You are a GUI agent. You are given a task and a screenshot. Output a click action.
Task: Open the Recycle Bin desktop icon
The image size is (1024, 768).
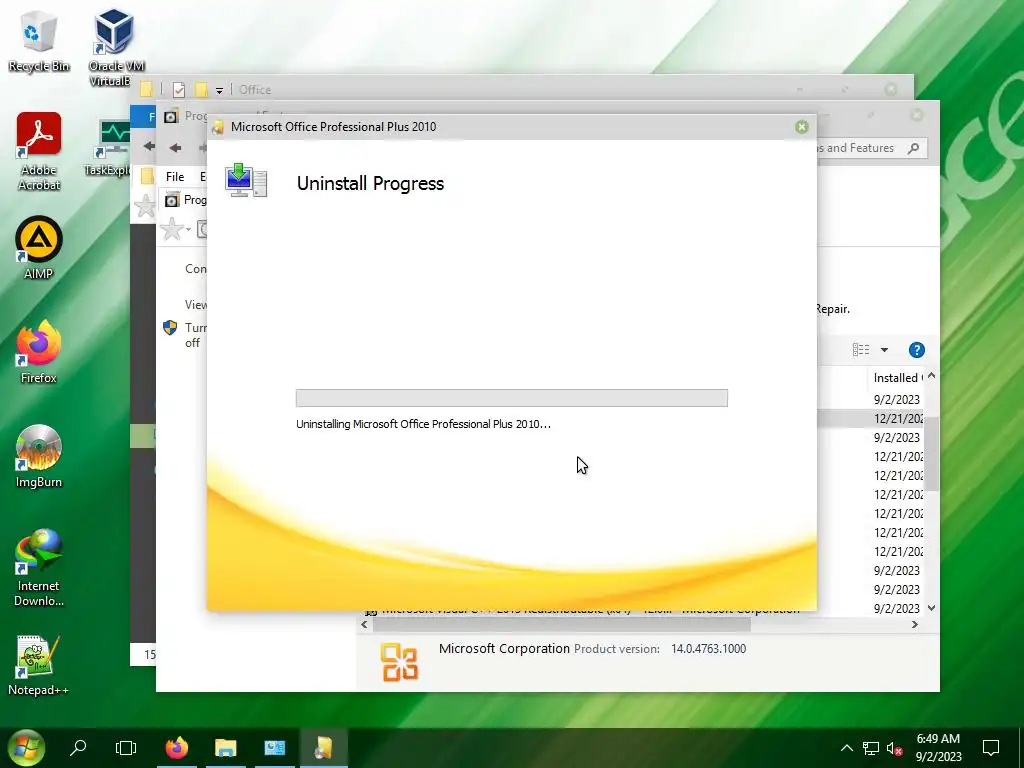pyautogui.click(x=39, y=40)
